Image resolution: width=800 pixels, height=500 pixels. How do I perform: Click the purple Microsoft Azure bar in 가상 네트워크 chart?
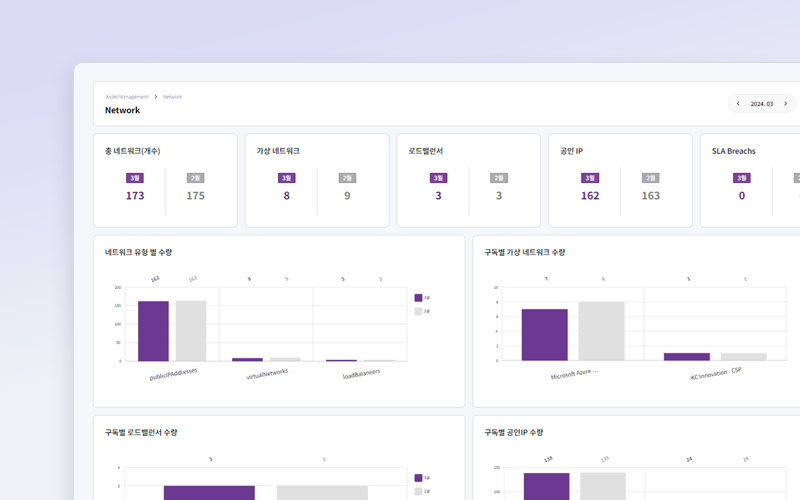click(x=544, y=335)
